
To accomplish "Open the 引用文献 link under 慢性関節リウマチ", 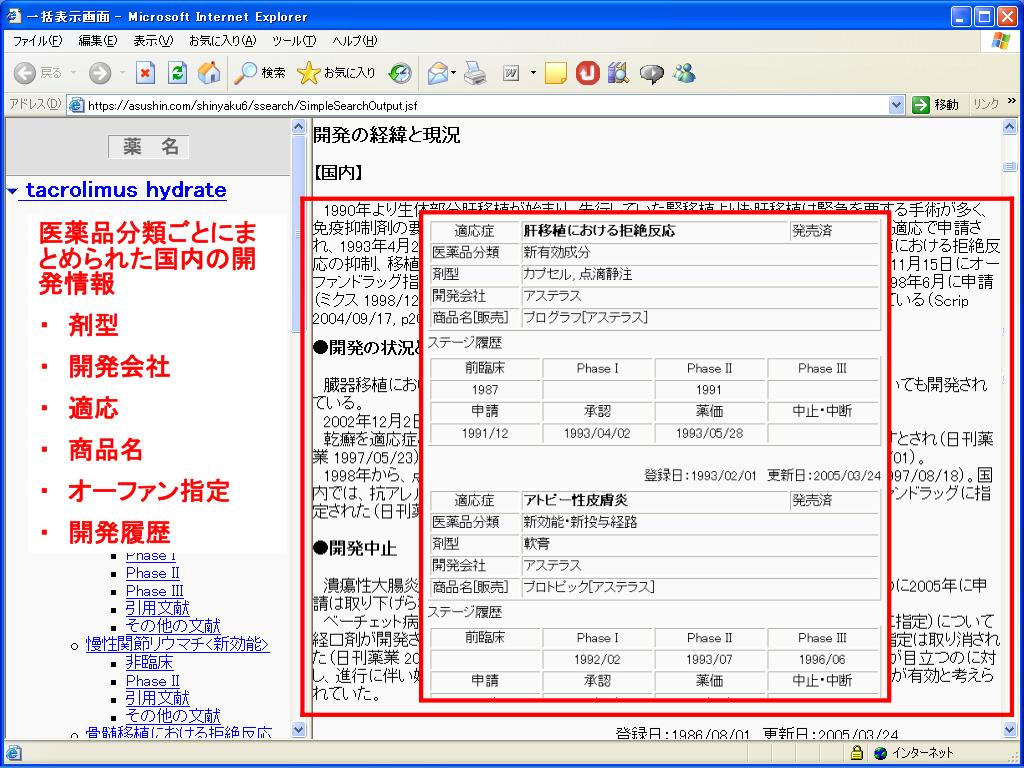I will click(x=157, y=698).
